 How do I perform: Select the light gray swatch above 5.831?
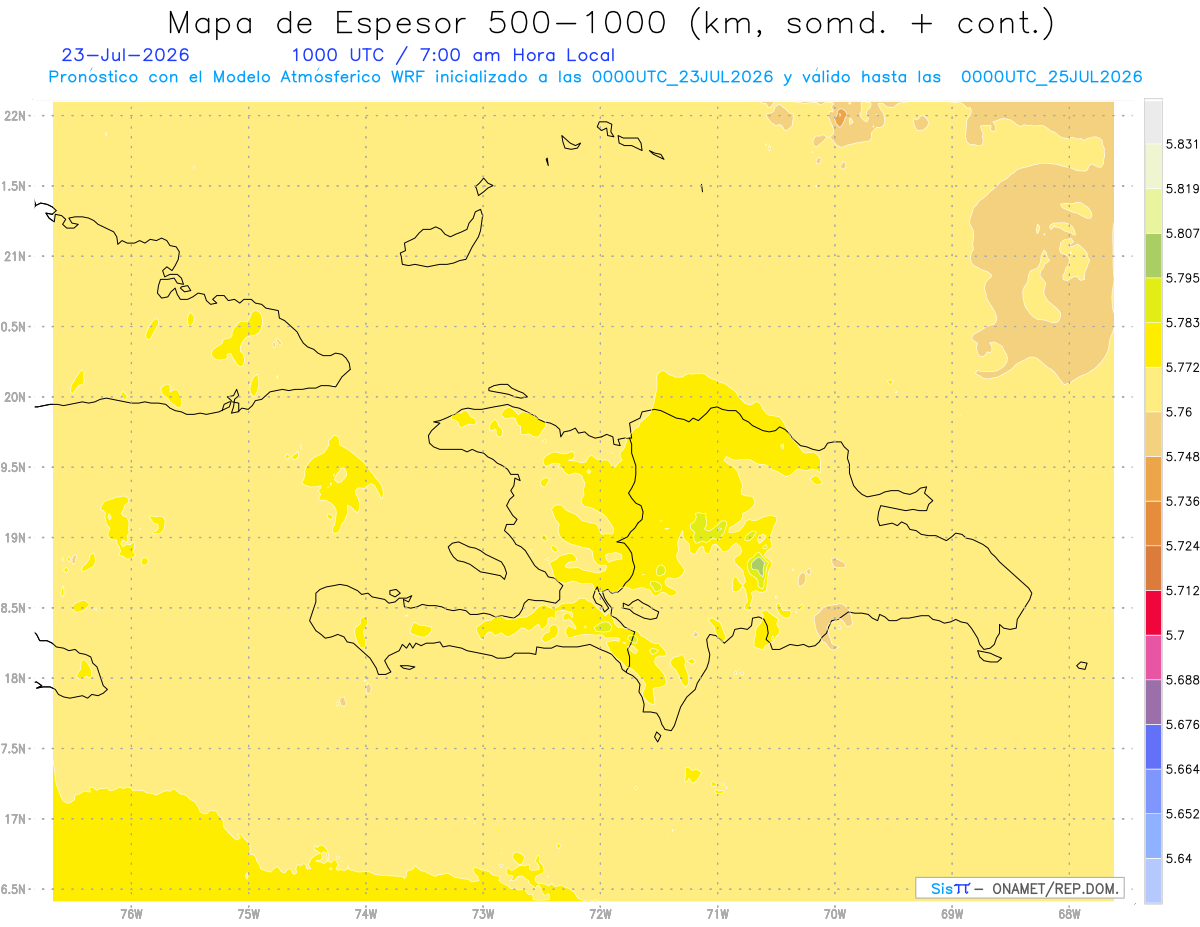1153,121
